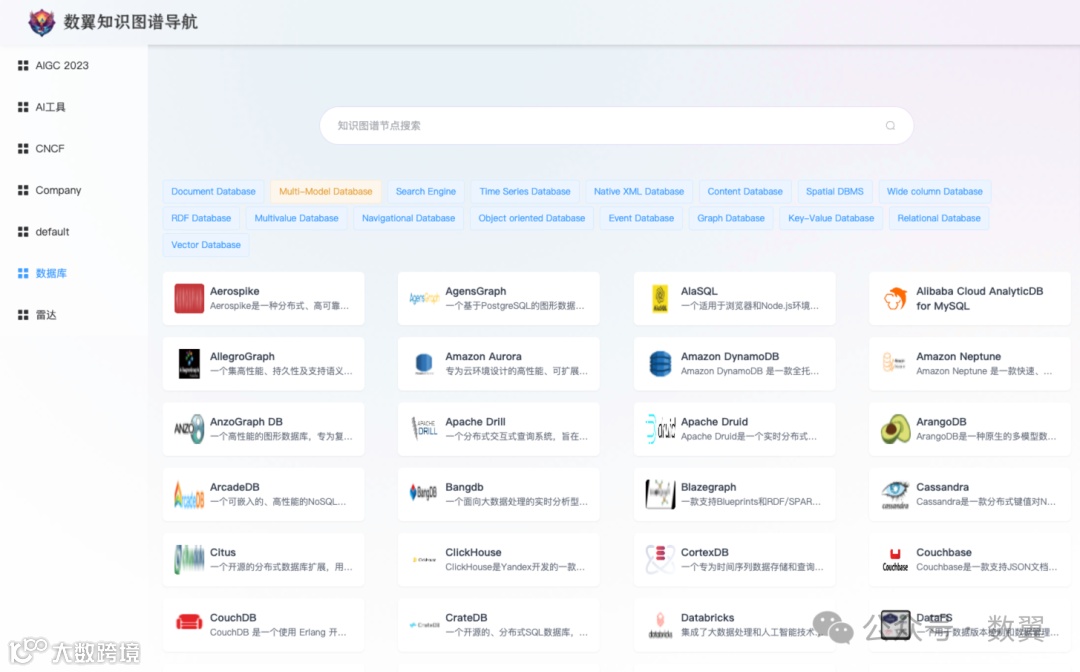Click the AllegroGraph logo icon
Image resolution: width=1080 pixels, height=672 pixels.
point(189,364)
